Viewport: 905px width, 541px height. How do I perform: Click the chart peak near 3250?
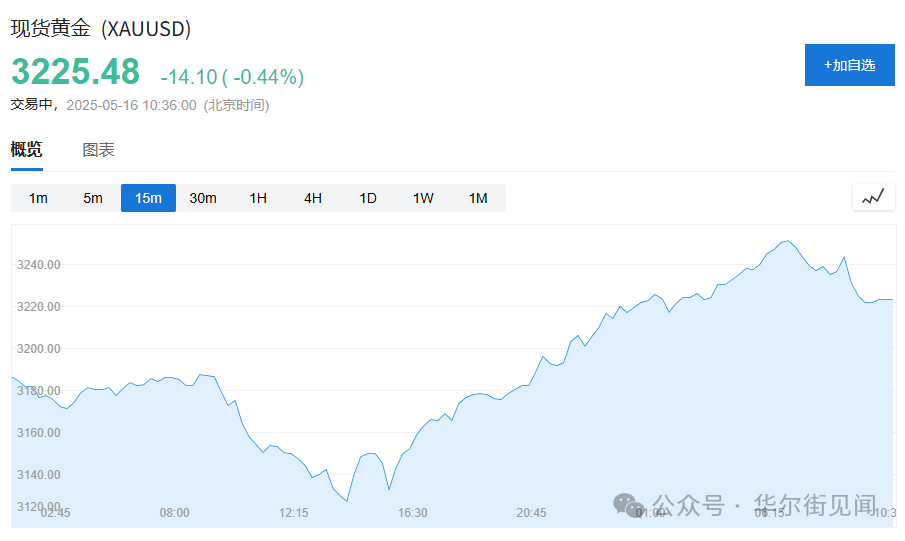coord(788,241)
